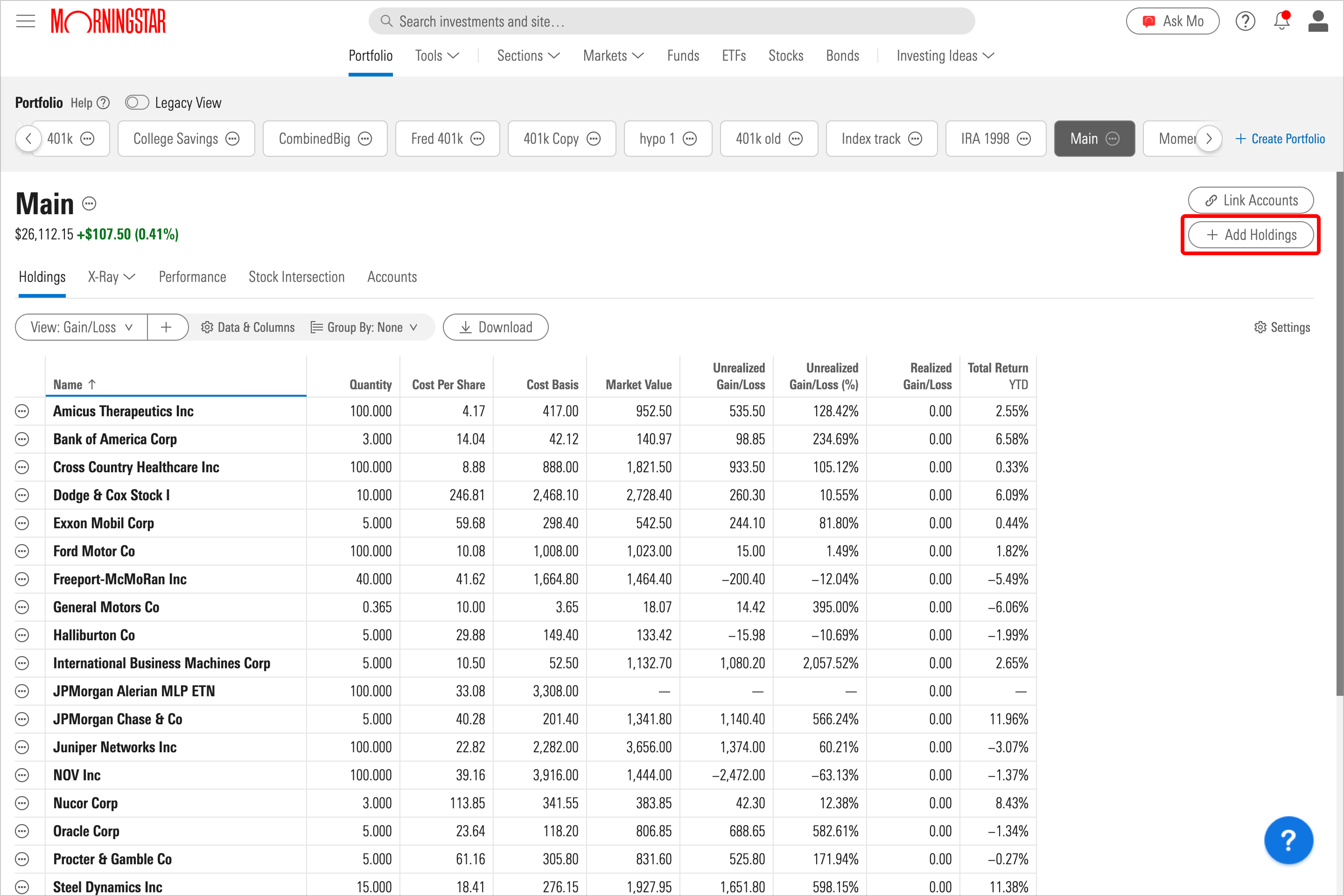Click the Add Holdings button

1250,235
